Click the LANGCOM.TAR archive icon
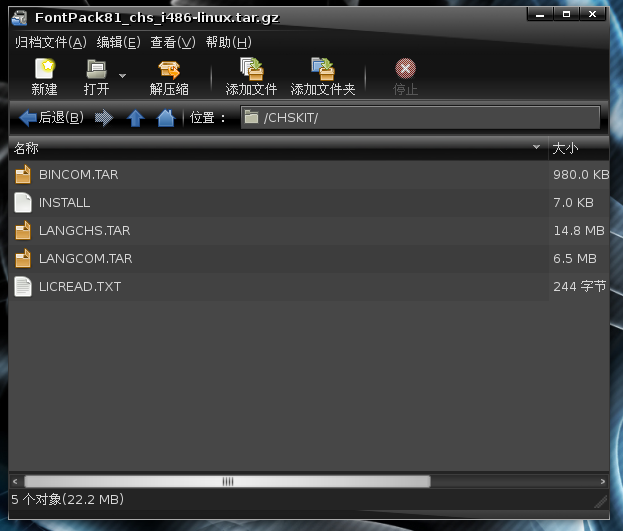Image resolution: width=623 pixels, height=531 pixels. pos(23,259)
